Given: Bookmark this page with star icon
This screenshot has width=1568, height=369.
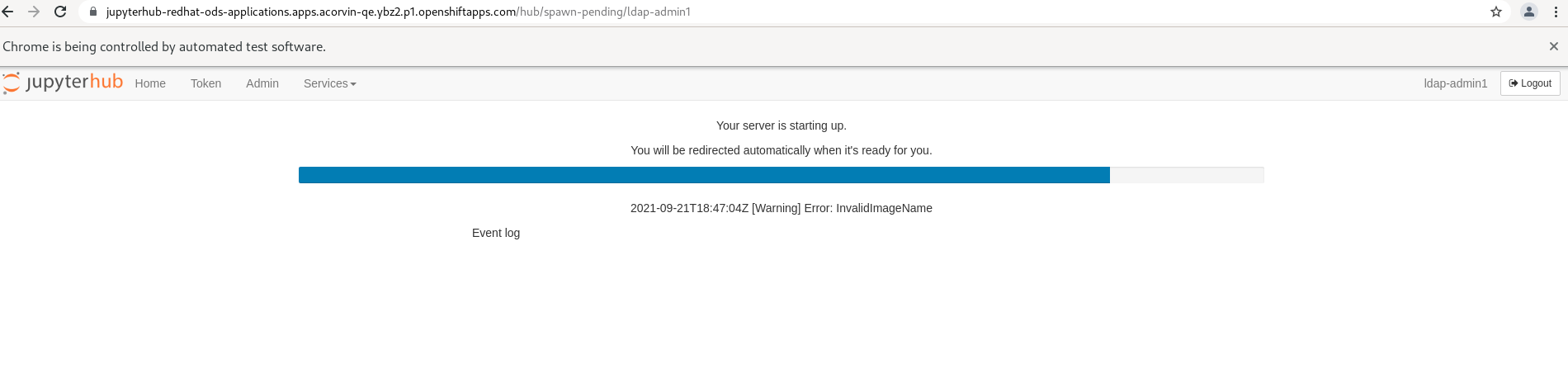Looking at the screenshot, I should coord(1496,12).
